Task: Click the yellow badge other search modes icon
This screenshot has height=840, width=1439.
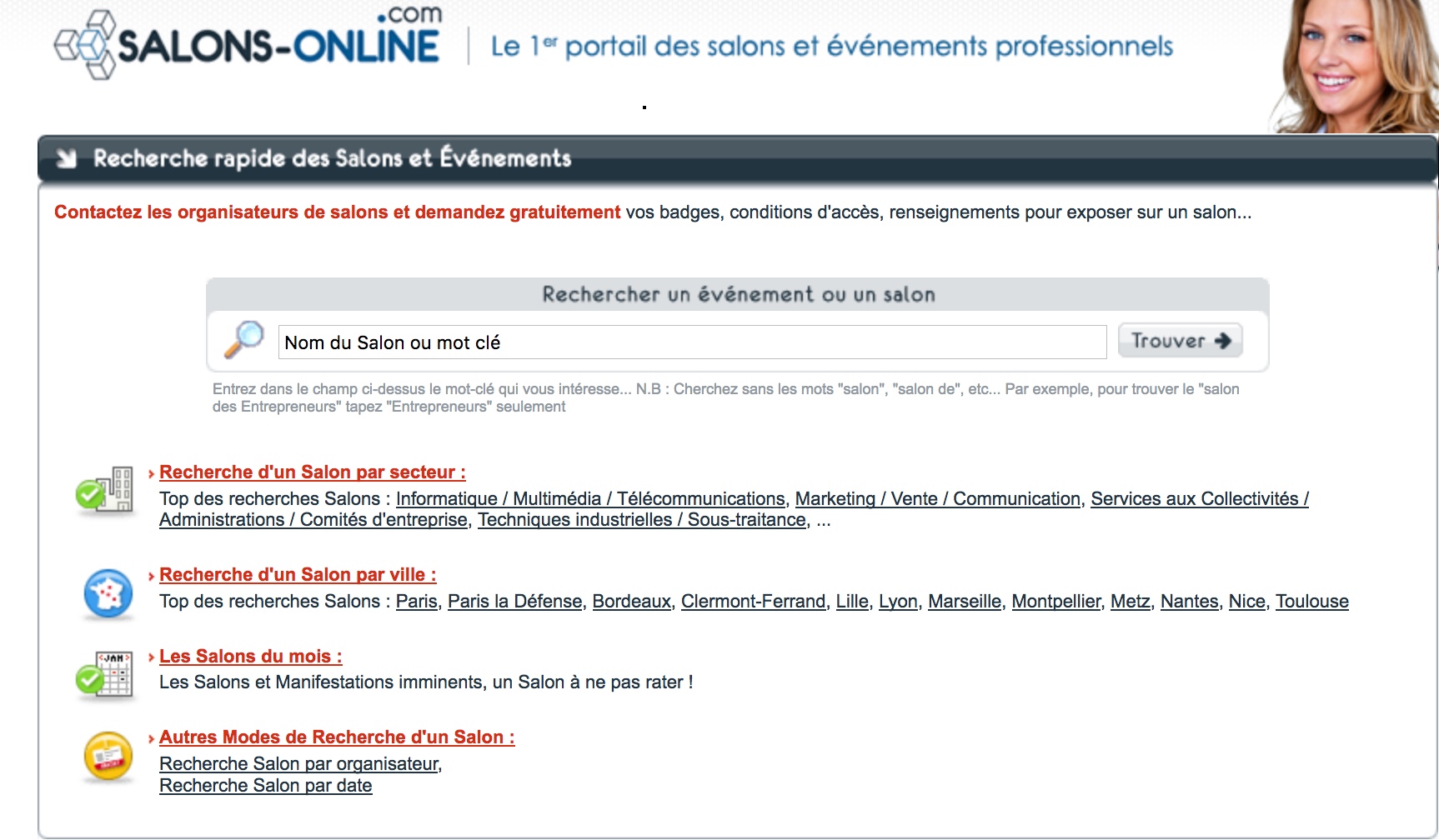Action: pos(108,756)
